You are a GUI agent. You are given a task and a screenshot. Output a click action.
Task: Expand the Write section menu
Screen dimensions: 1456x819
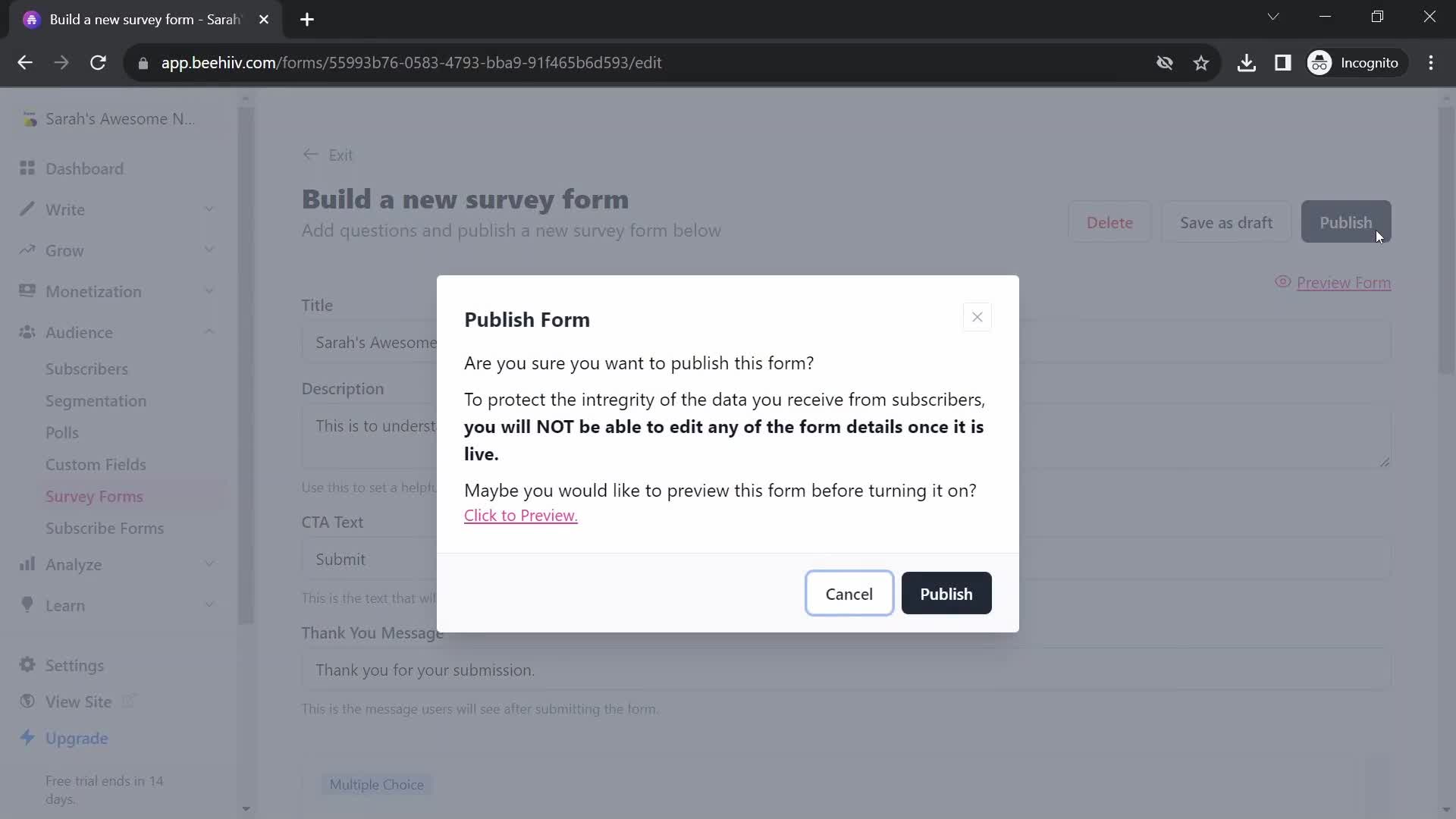[x=209, y=210]
